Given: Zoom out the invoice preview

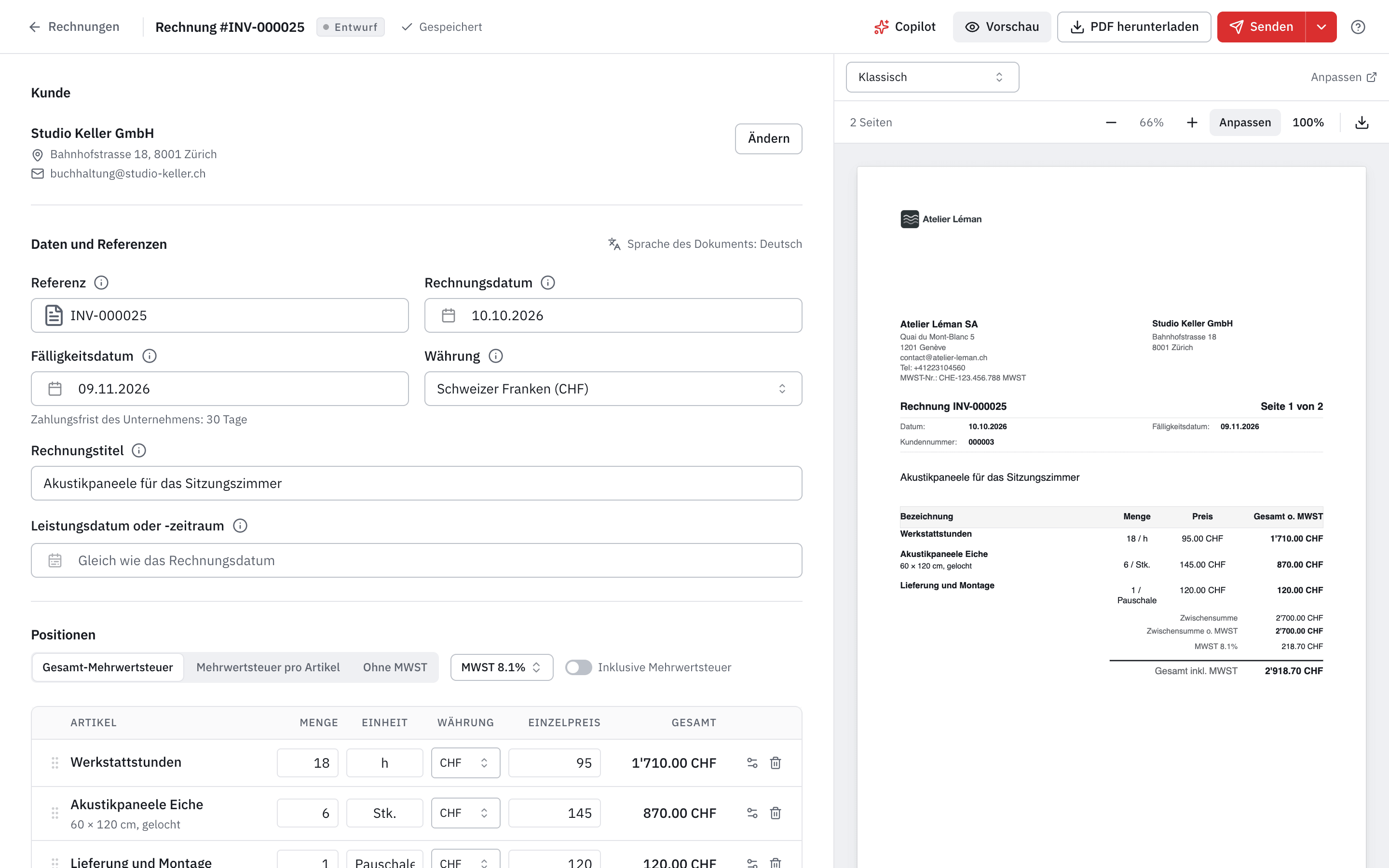Looking at the screenshot, I should (1111, 122).
